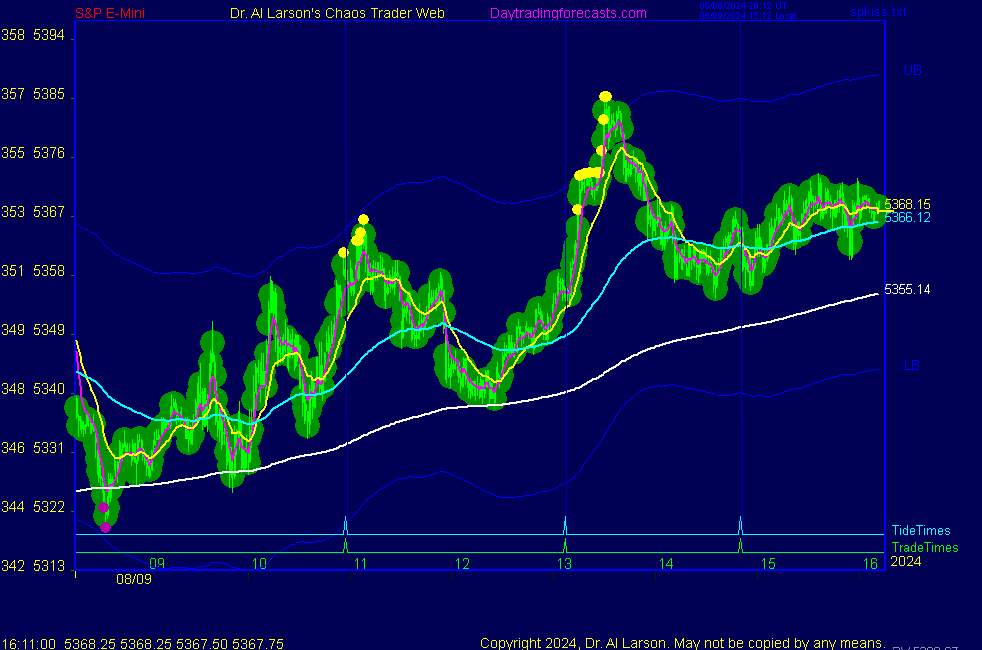Click the UT timestamp at the chart top
This screenshot has height=650, width=982.
coord(743,6)
